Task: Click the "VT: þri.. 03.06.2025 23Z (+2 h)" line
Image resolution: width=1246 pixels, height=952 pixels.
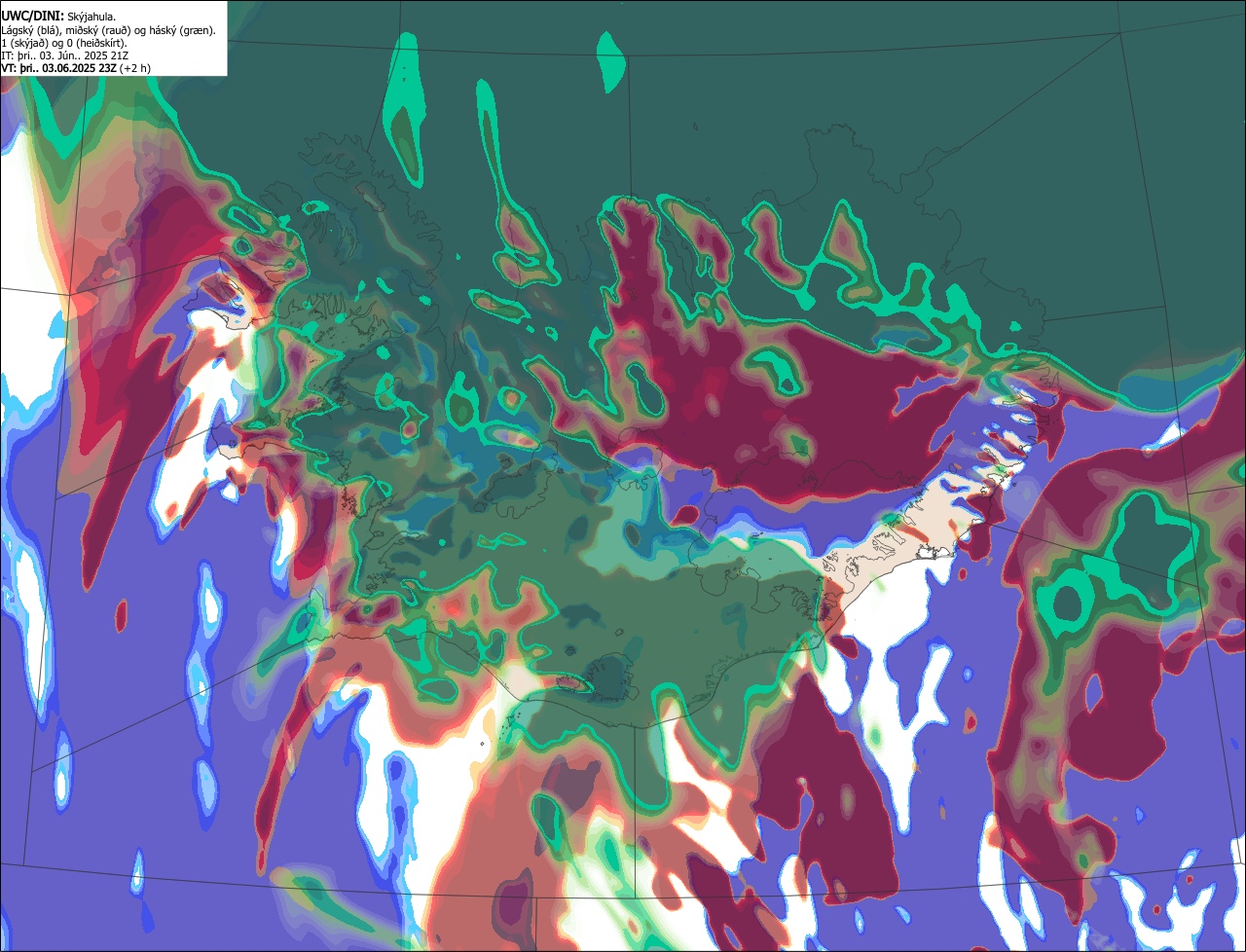Action: pyautogui.click(x=76, y=68)
